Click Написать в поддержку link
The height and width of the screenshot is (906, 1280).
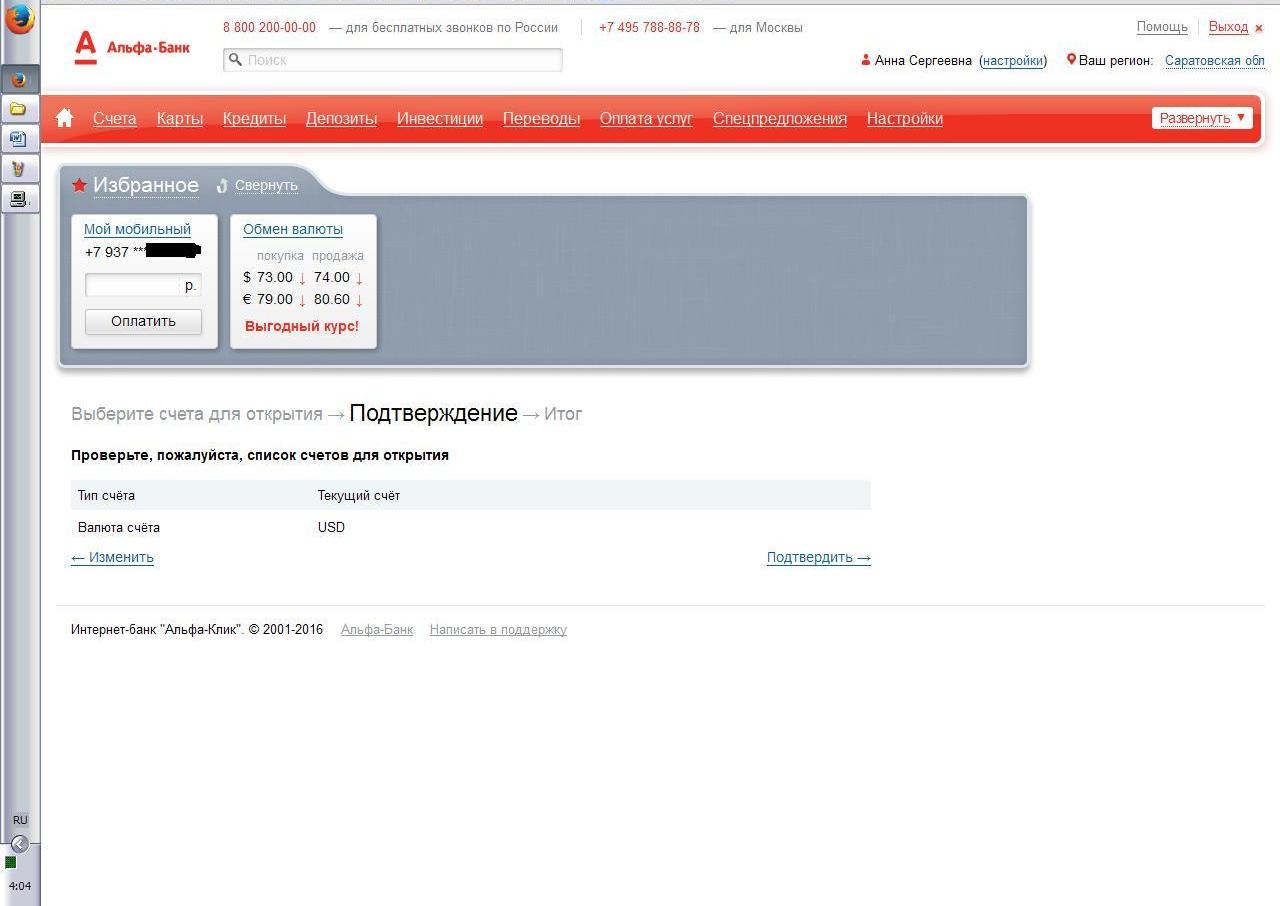click(498, 629)
